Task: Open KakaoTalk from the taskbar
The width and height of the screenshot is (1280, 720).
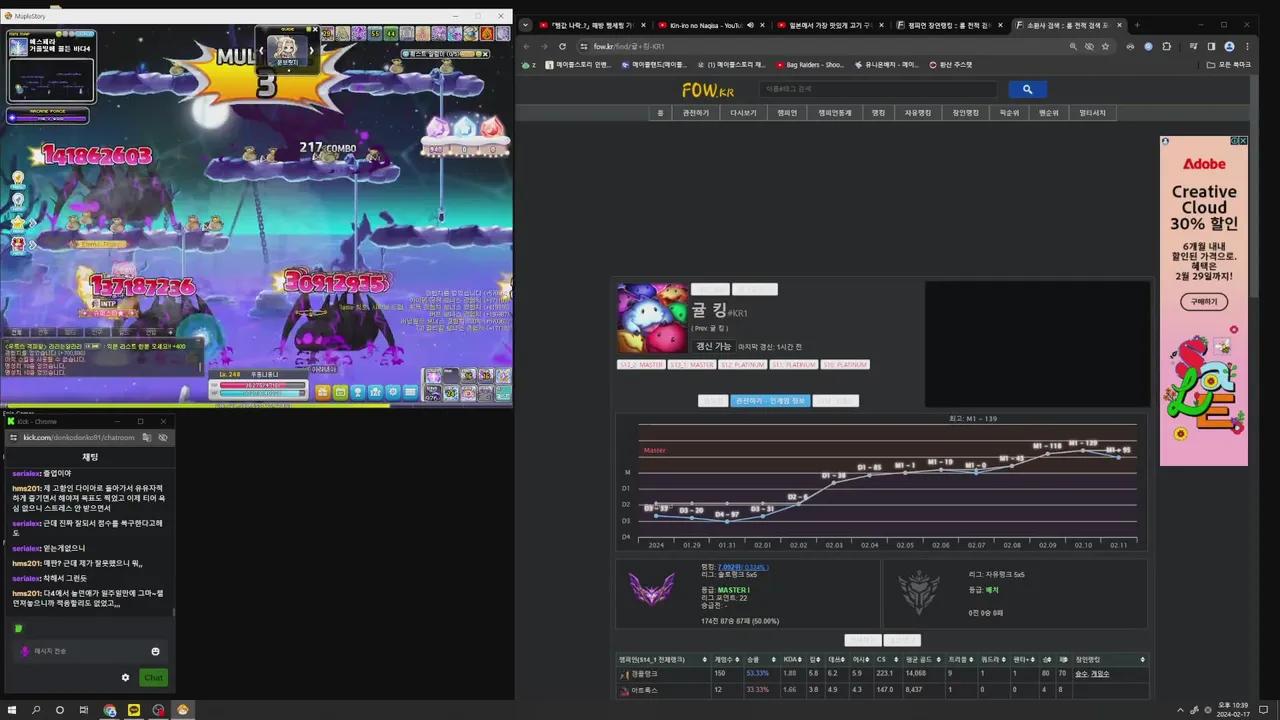Action: click(x=134, y=710)
